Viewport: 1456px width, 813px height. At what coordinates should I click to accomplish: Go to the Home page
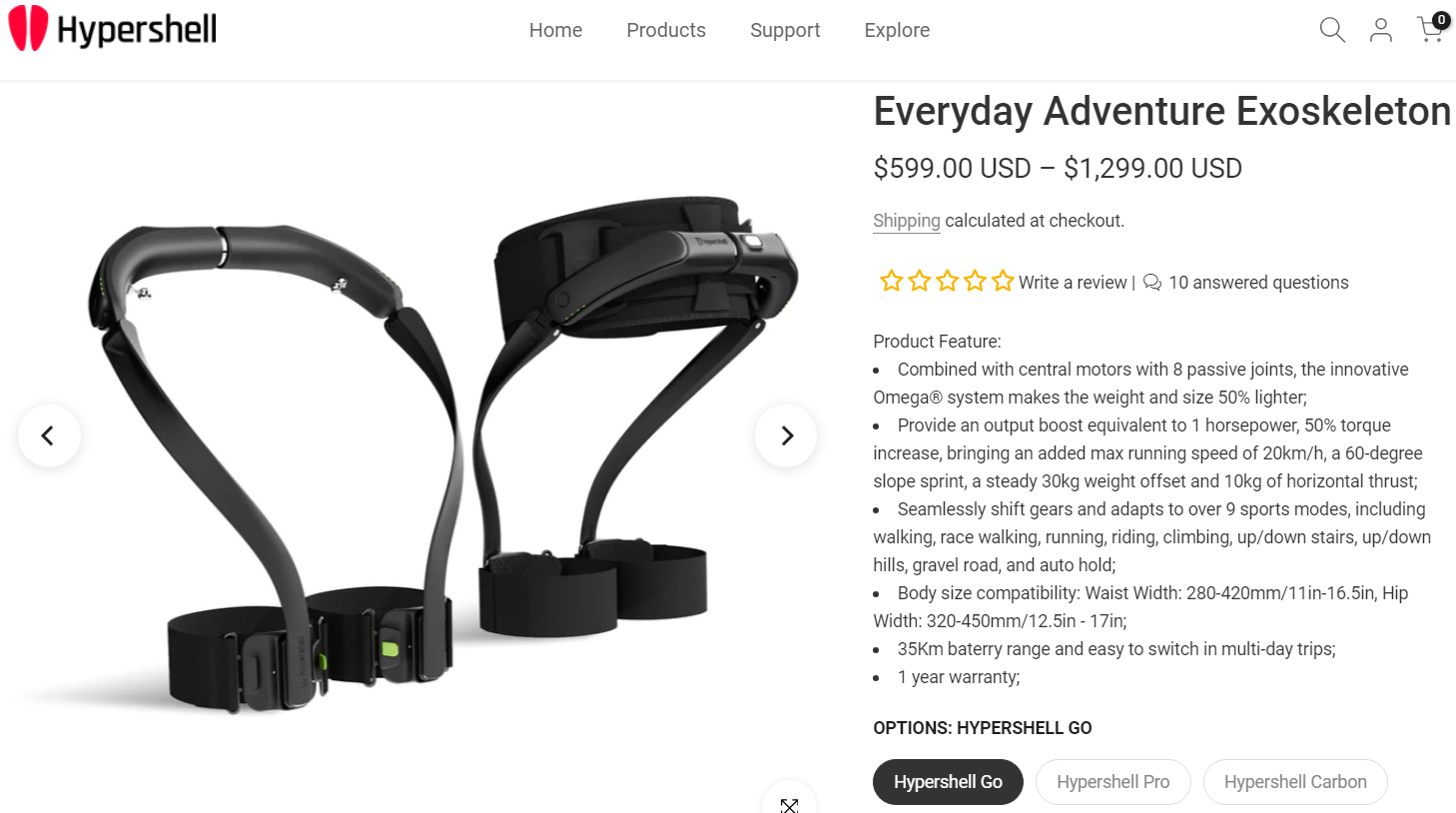(555, 30)
